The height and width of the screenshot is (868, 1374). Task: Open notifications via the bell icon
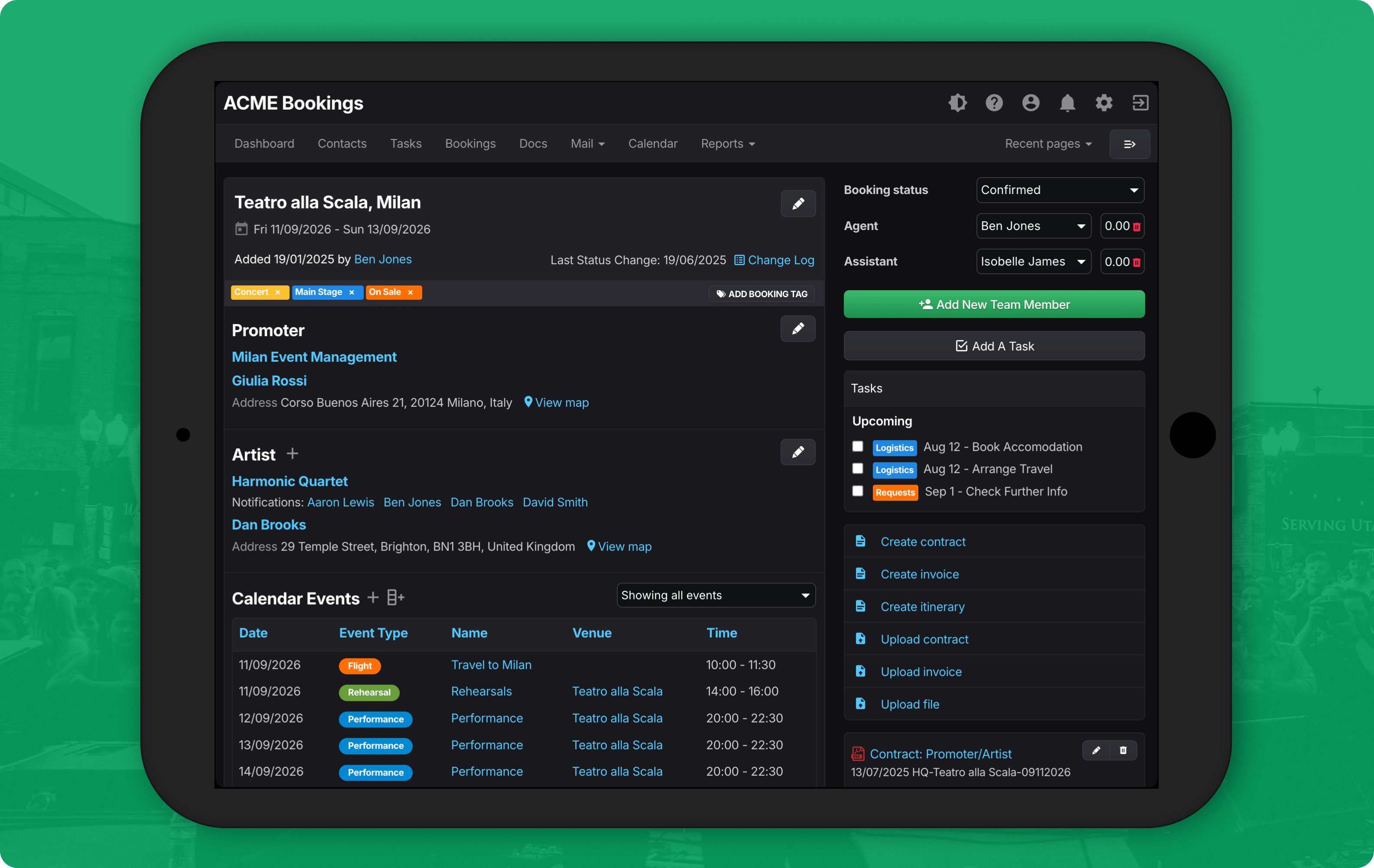point(1067,103)
